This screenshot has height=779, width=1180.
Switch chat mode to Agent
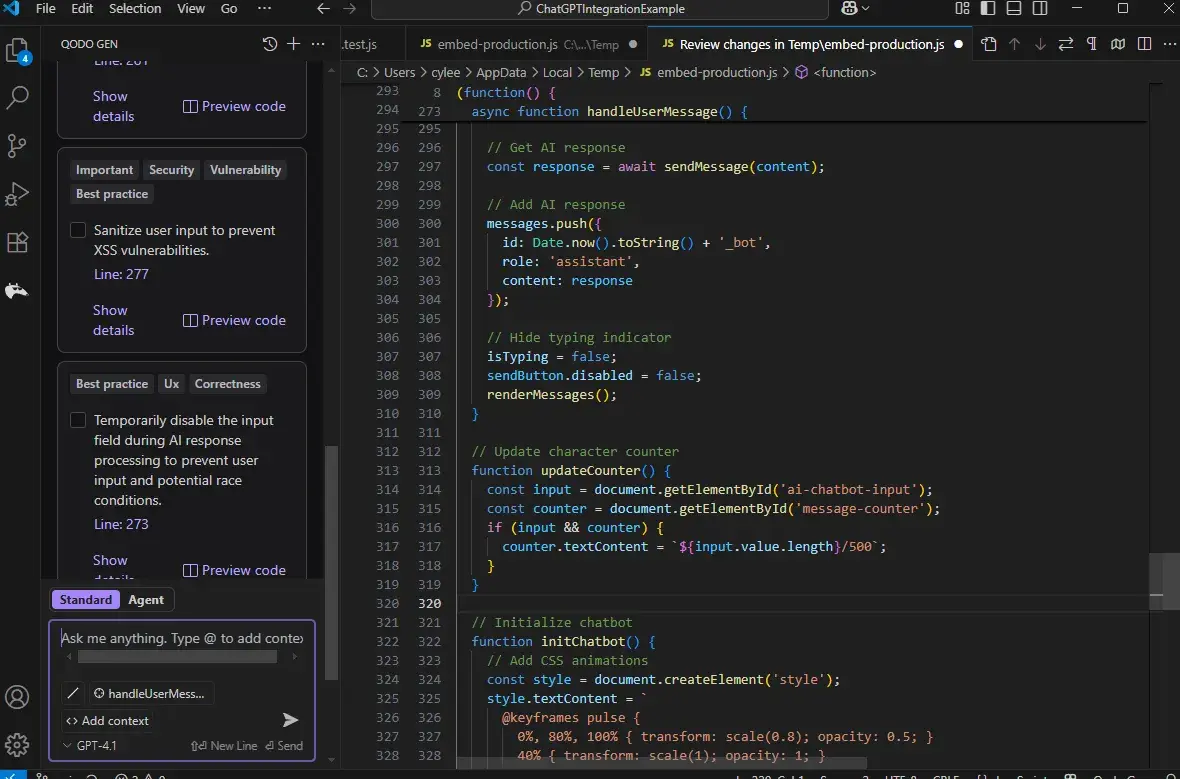146,600
